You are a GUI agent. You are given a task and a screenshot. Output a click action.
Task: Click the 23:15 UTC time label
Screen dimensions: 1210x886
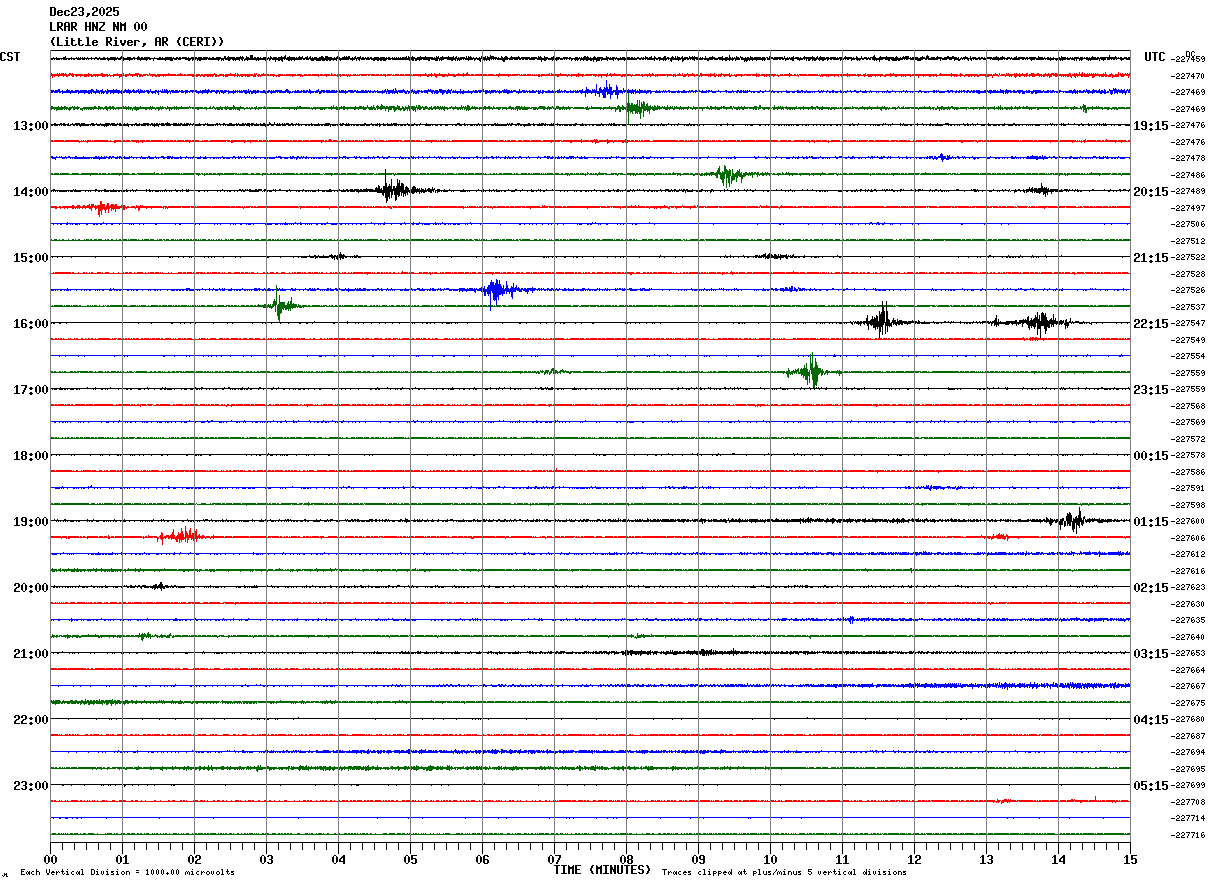click(x=1151, y=390)
